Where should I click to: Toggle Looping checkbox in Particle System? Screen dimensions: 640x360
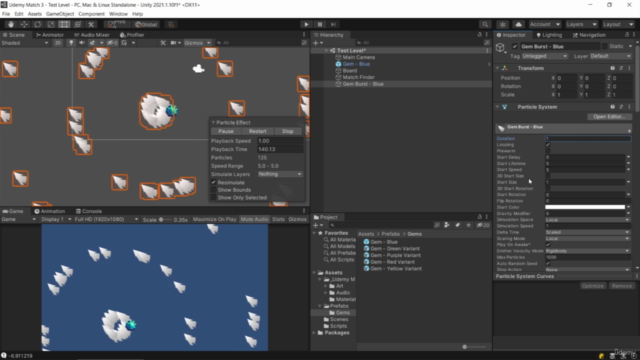[548, 144]
